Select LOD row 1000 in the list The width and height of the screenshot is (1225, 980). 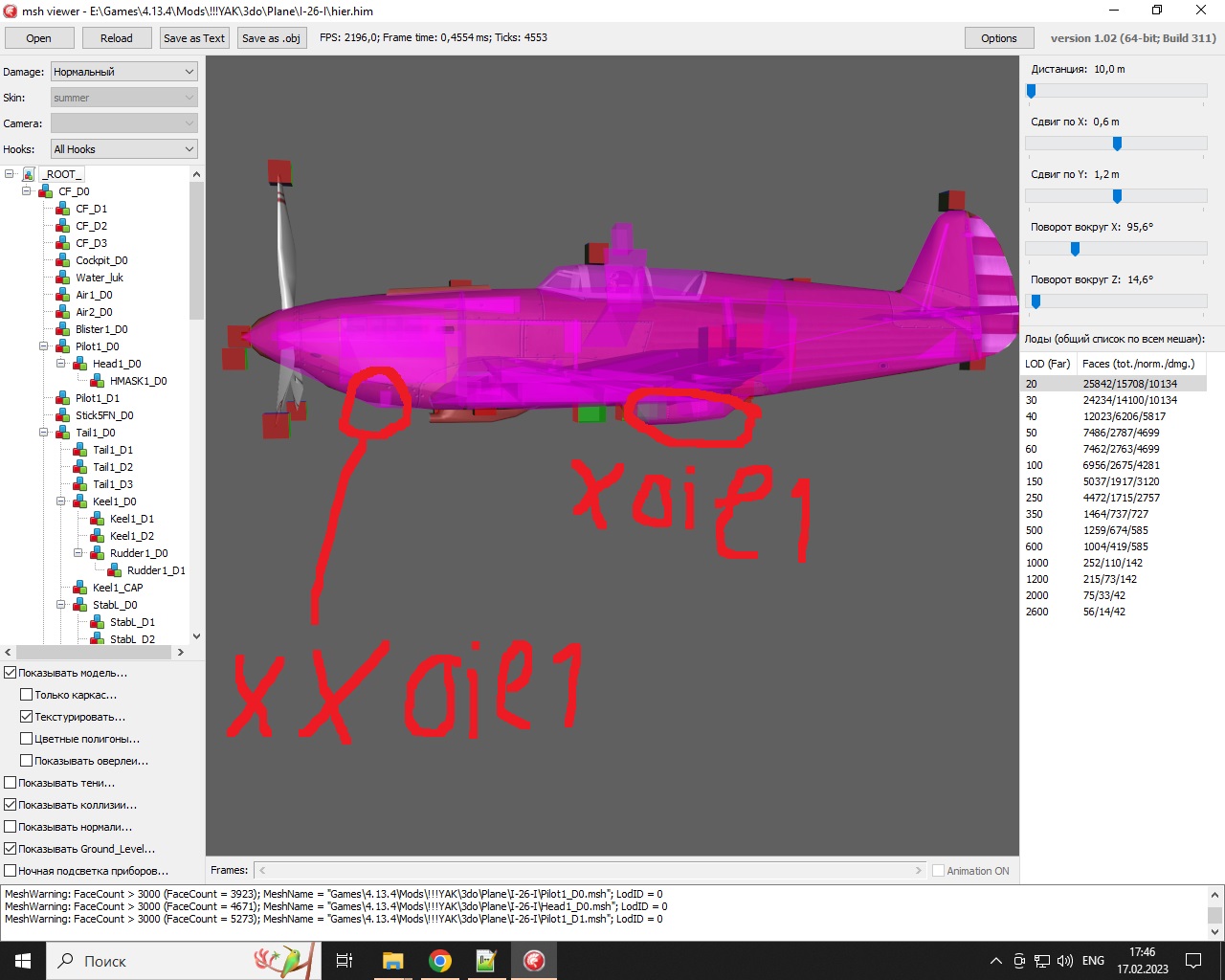pos(1115,563)
